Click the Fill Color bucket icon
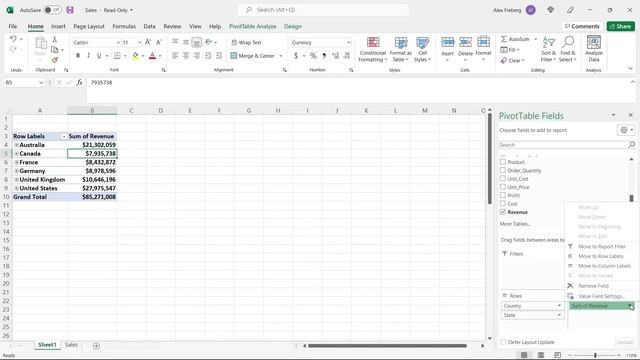This screenshot has height=360, width=640. [135, 56]
